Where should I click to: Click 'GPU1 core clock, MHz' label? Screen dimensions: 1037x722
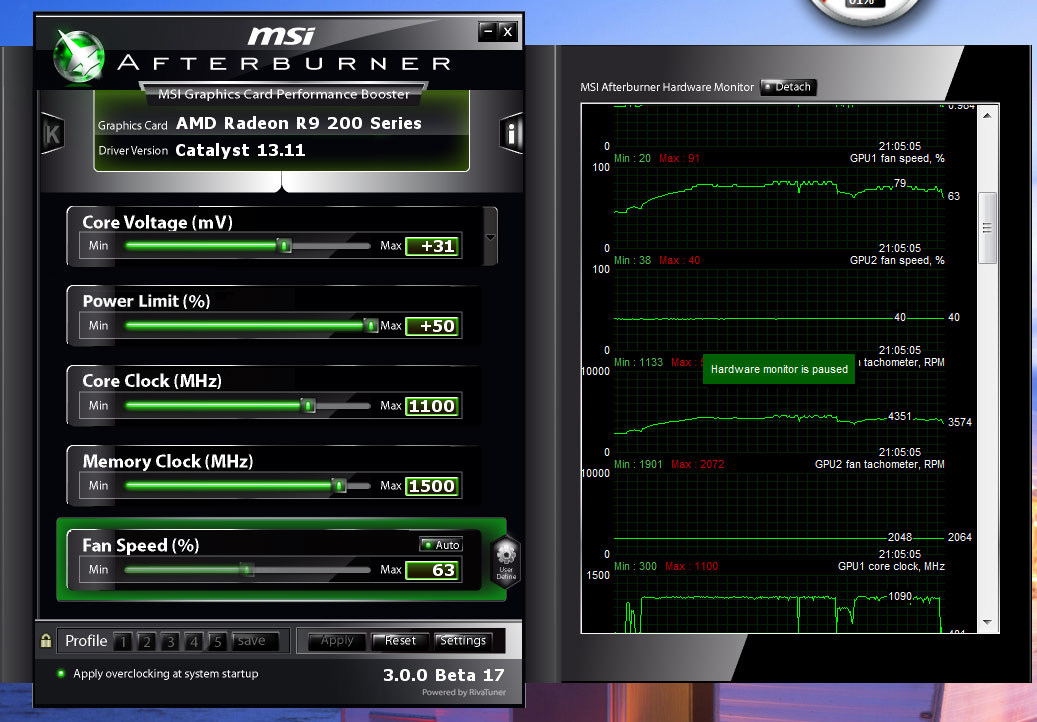tap(891, 566)
